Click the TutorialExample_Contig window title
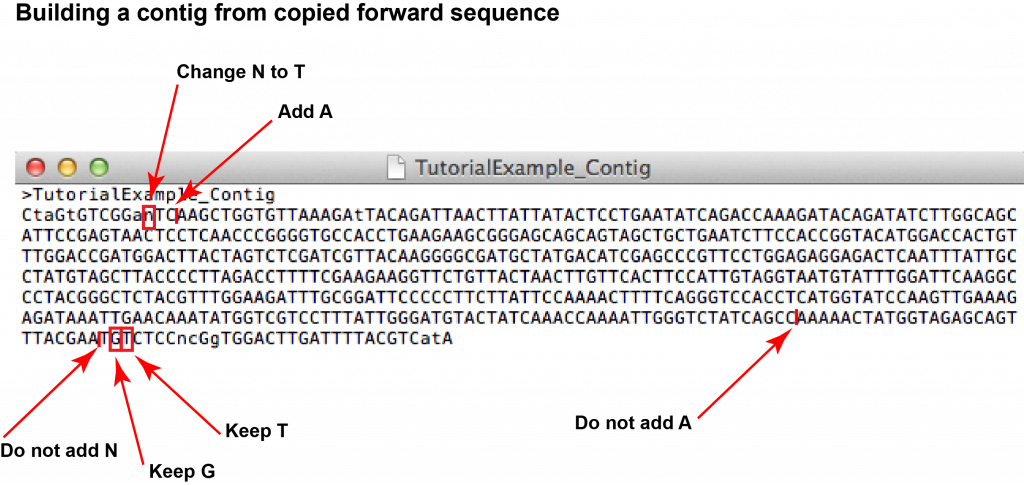 pyautogui.click(x=533, y=169)
